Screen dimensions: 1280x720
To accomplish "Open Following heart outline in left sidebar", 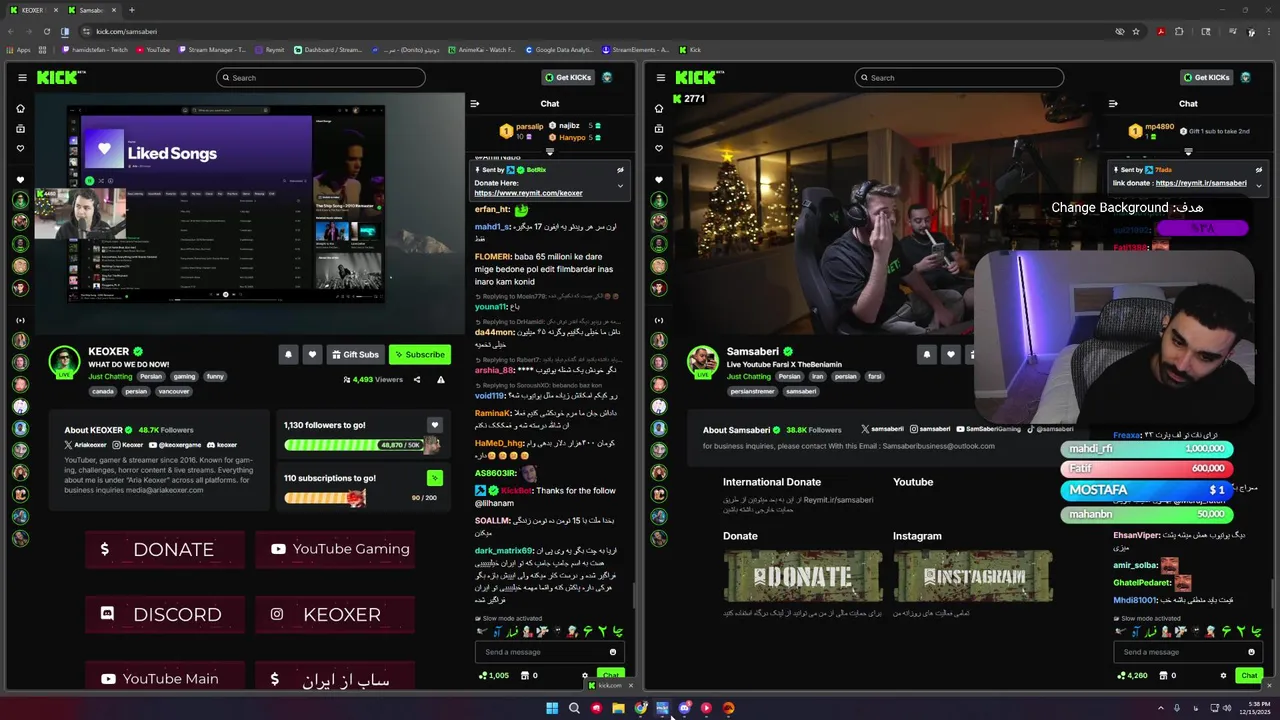I will (20, 148).
